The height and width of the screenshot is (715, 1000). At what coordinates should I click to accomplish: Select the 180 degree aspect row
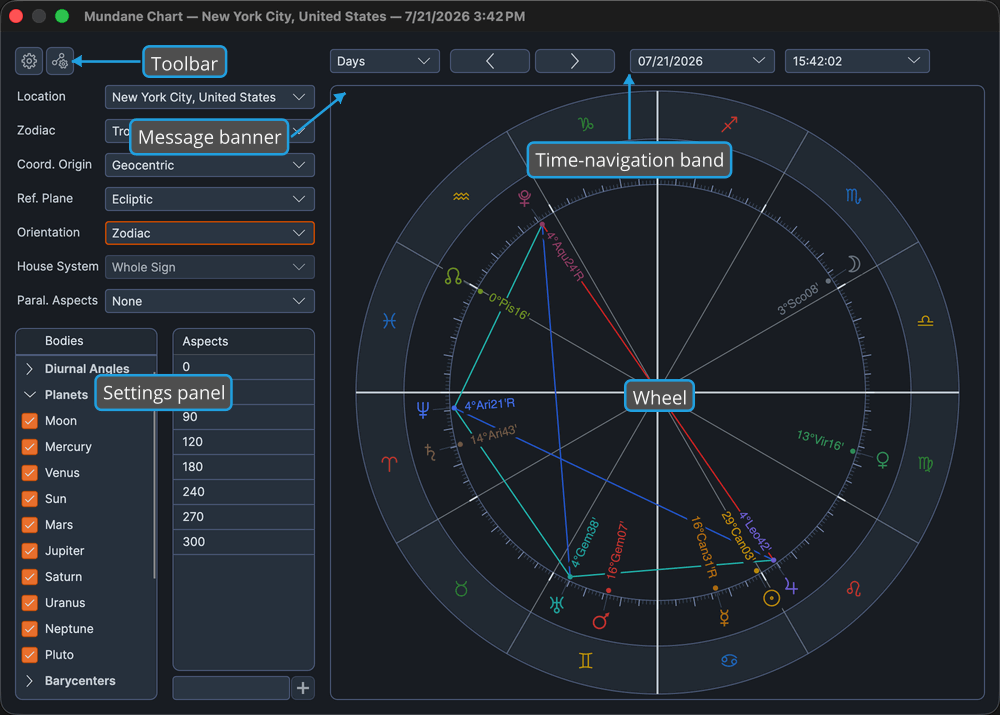point(244,467)
